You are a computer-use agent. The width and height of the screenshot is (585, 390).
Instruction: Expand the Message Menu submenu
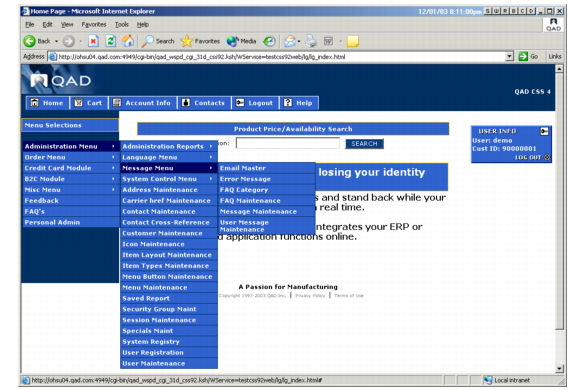169,168
